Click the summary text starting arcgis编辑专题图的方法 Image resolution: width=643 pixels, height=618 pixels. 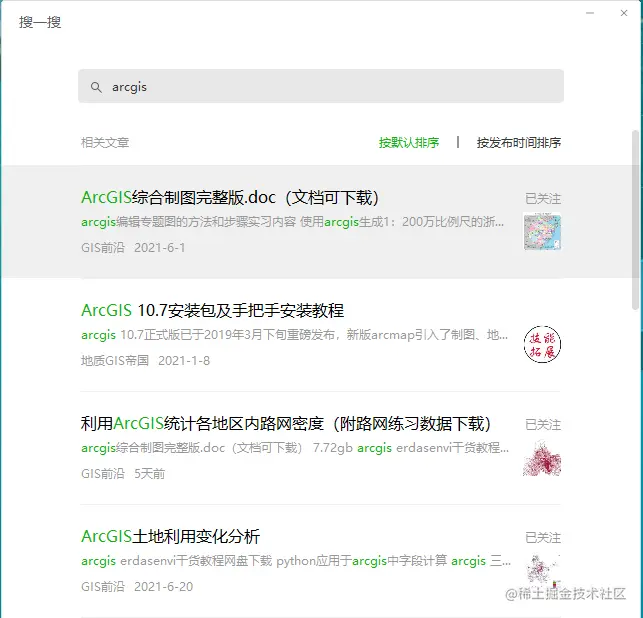[x=293, y=222]
